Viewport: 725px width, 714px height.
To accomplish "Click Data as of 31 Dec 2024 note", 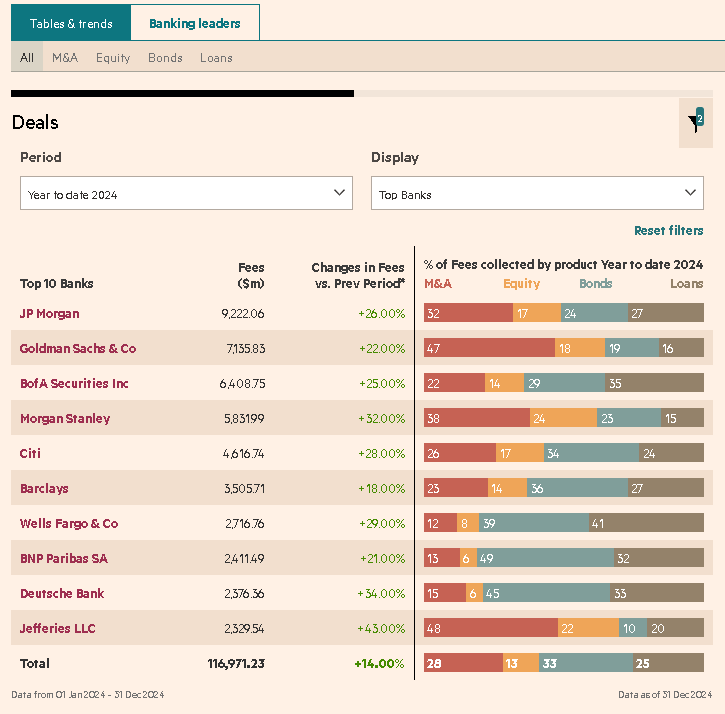I will tap(665, 695).
